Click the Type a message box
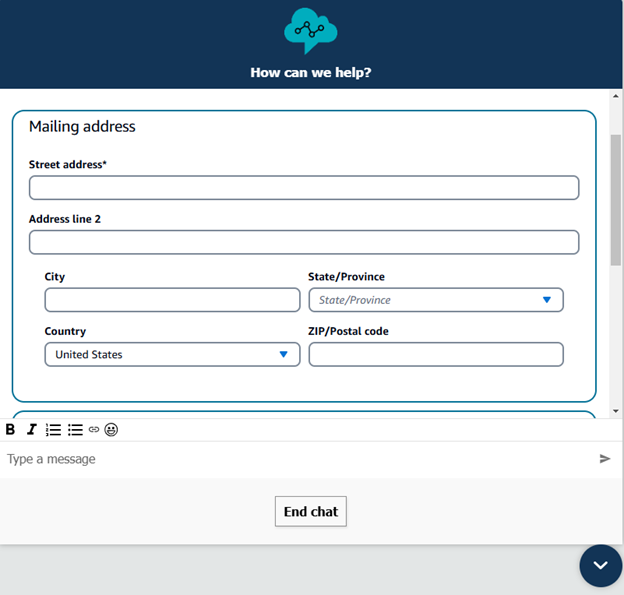The image size is (624, 595). point(298,459)
